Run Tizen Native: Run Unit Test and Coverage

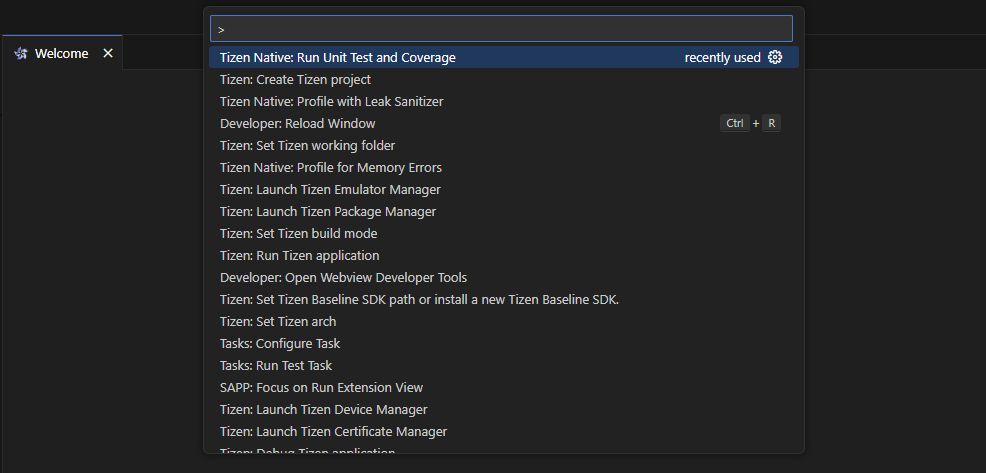pos(338,58)
